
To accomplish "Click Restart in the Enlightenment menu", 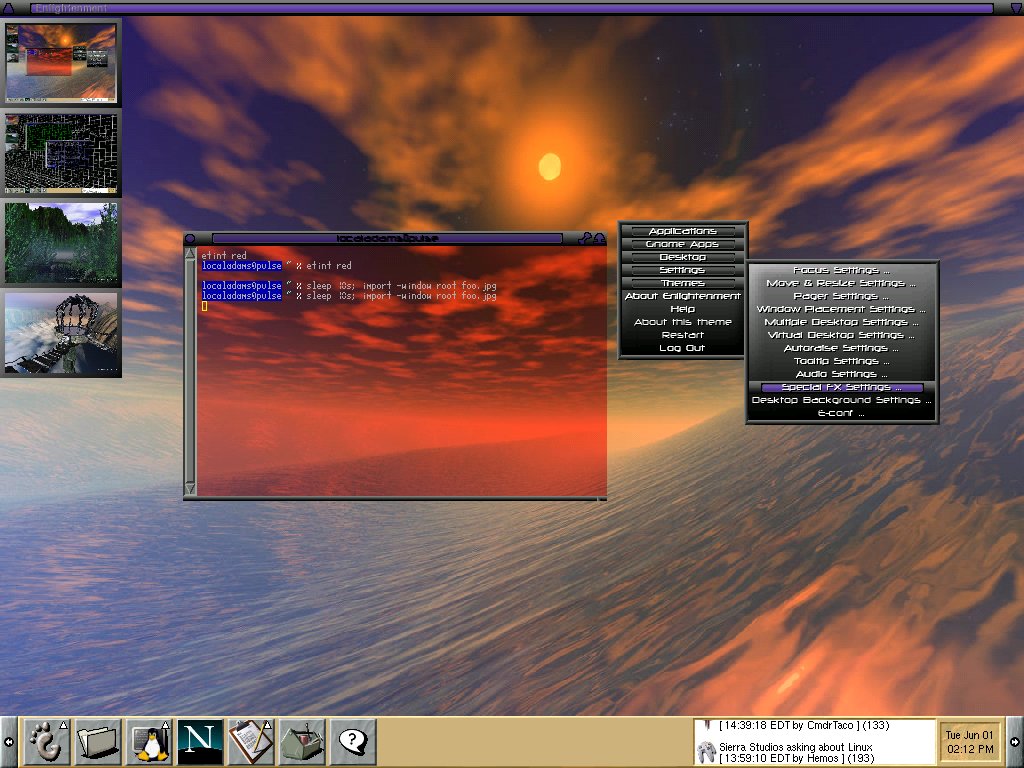I will [682, 335].
